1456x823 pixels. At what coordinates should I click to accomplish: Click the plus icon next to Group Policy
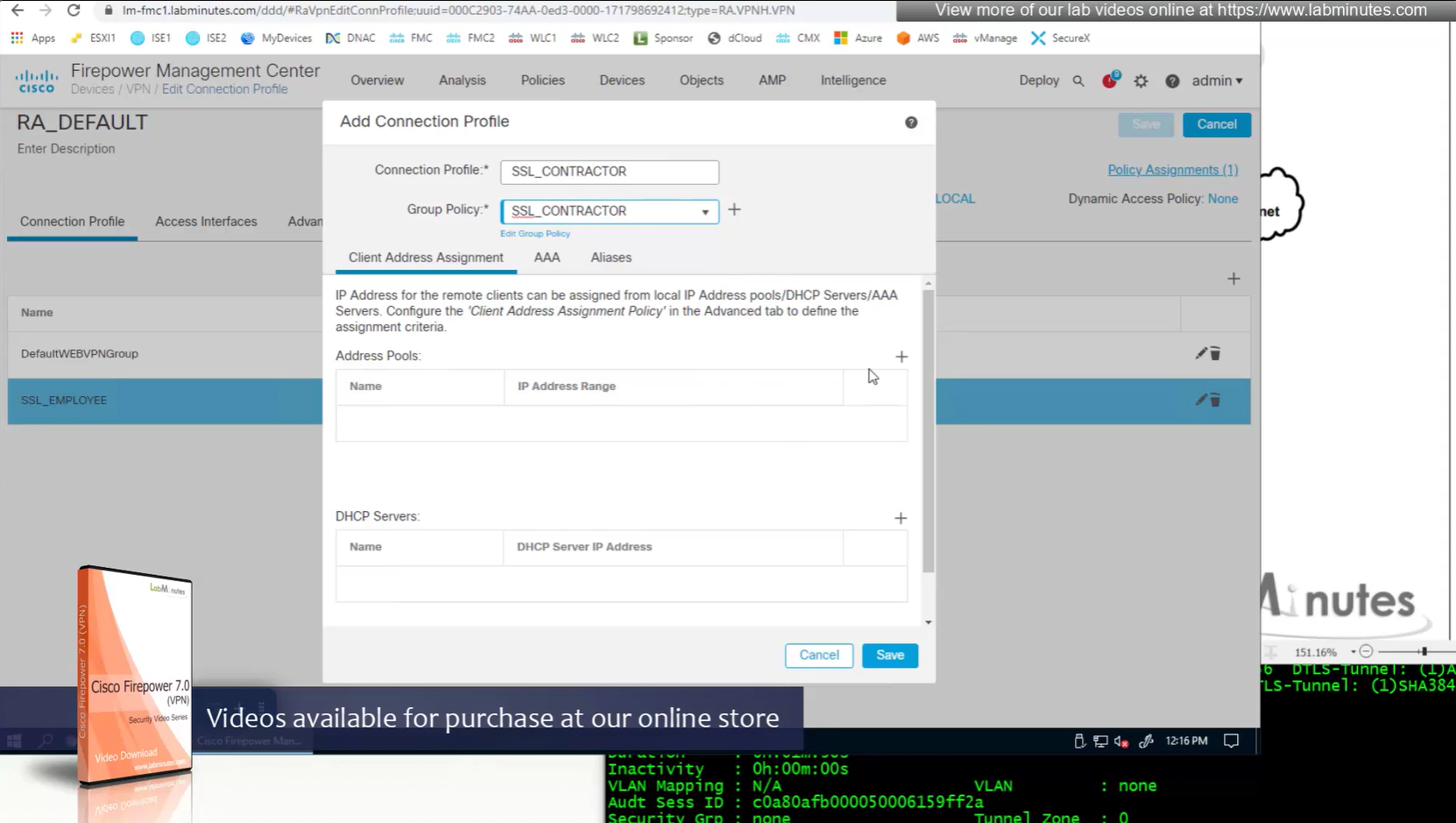coord(734,210)
